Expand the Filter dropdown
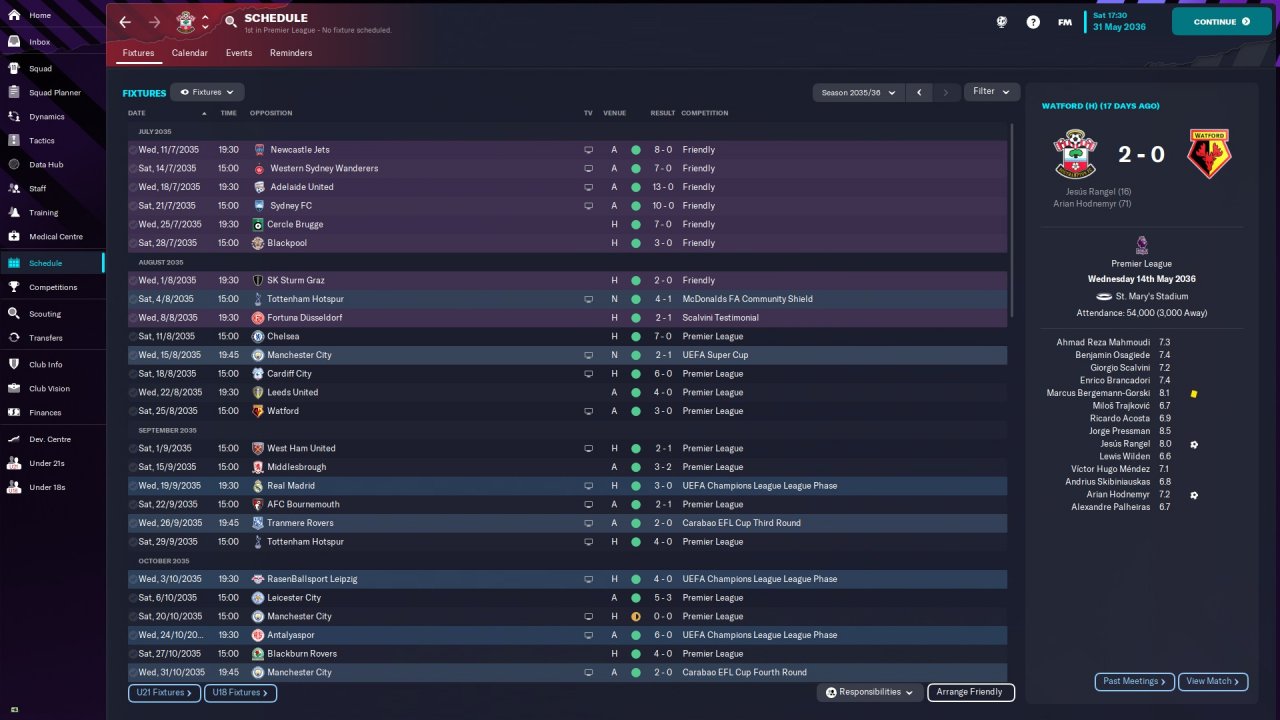This screenshot has height=720, width=1280. click(x=992, y=91)
